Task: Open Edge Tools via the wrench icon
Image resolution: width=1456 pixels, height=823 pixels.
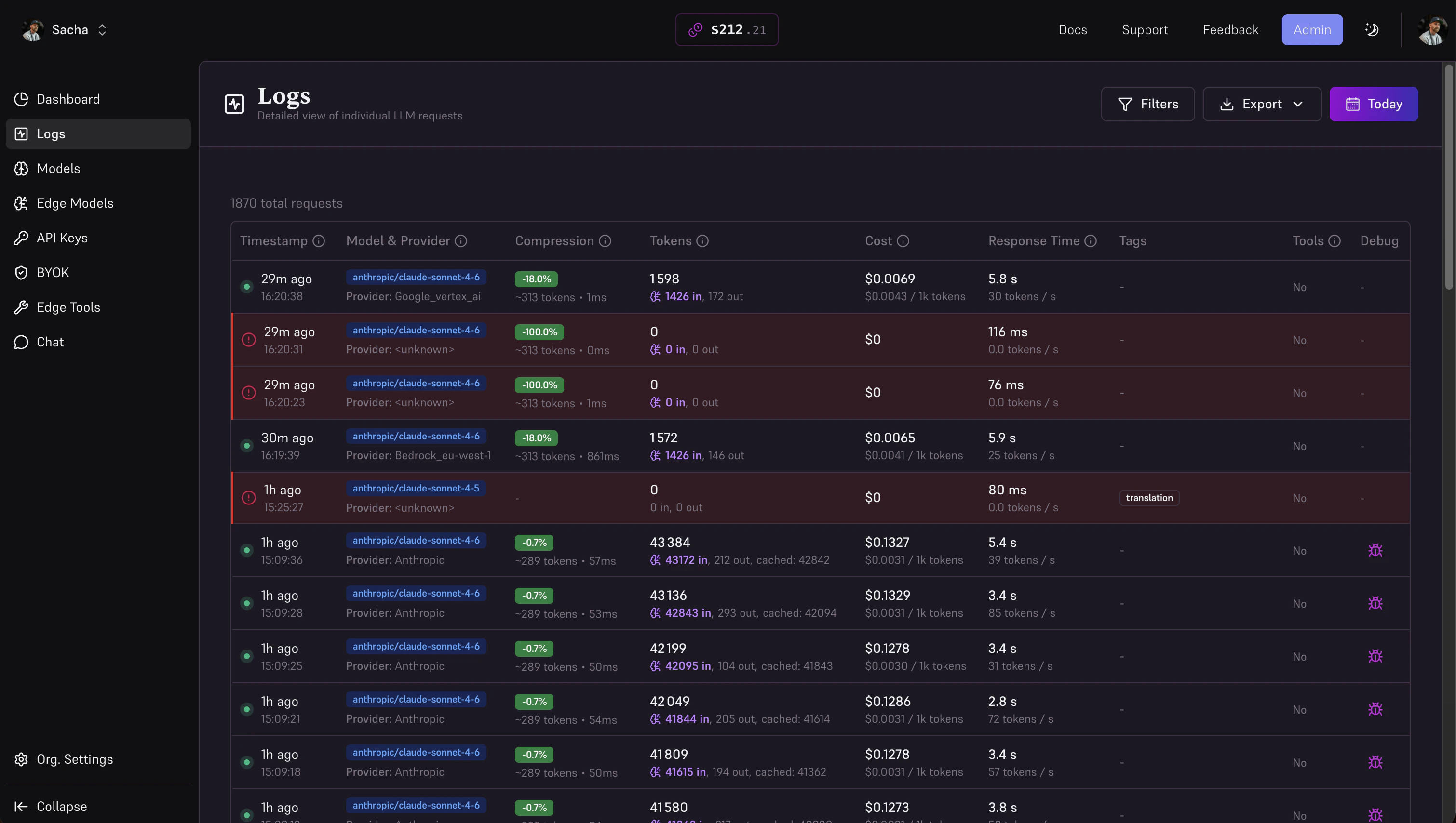Action: [21, 307]
